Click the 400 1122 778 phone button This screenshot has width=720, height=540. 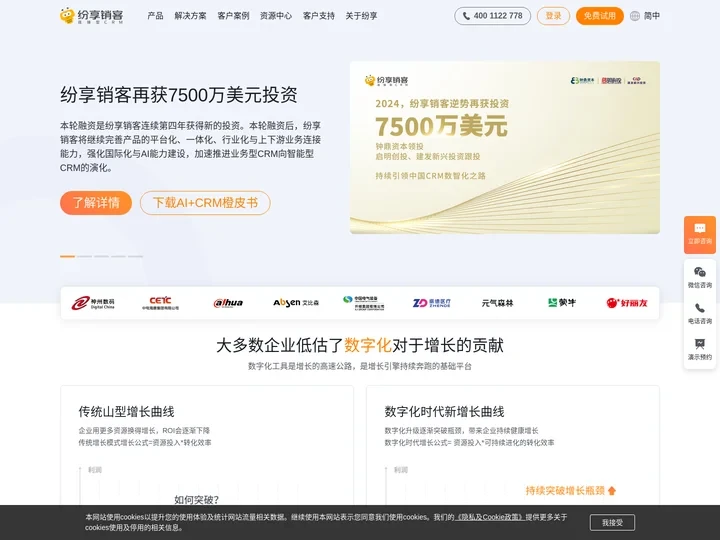pos(492,16)
